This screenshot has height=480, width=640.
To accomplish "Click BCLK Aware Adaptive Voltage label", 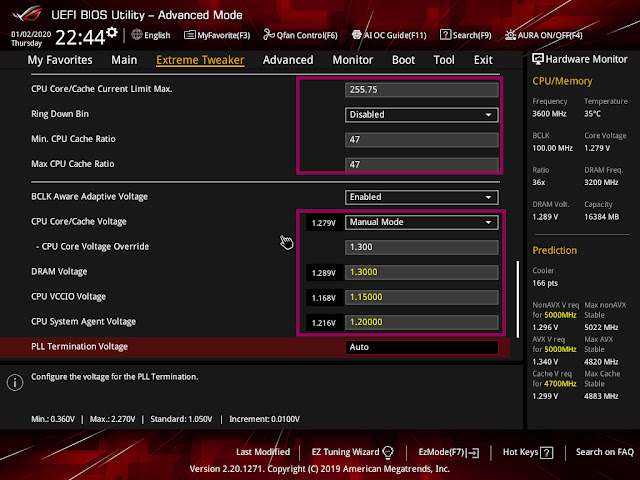I will tap(89, 196).
